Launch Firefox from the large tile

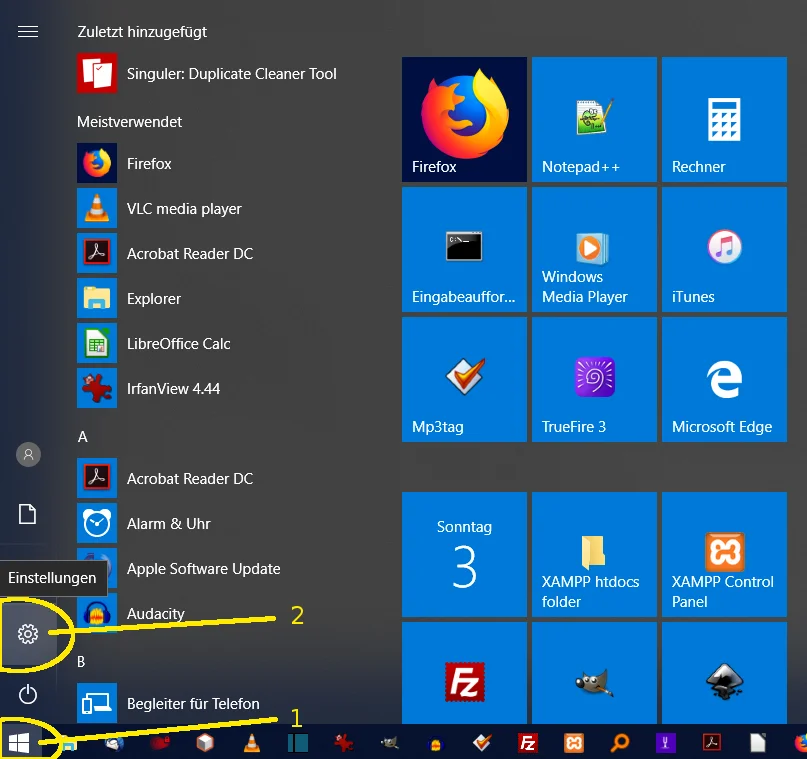(464, 120)
